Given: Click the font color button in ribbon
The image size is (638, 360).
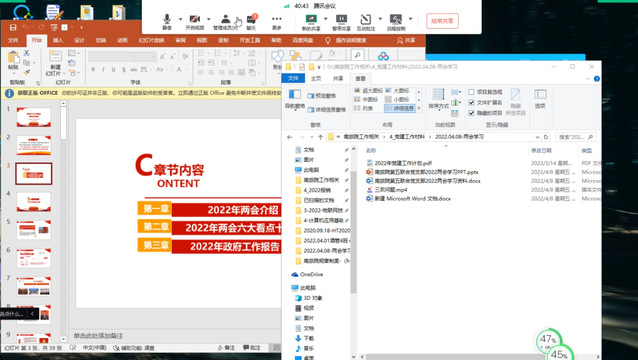Looking at the screenshot, I should 179,70.
